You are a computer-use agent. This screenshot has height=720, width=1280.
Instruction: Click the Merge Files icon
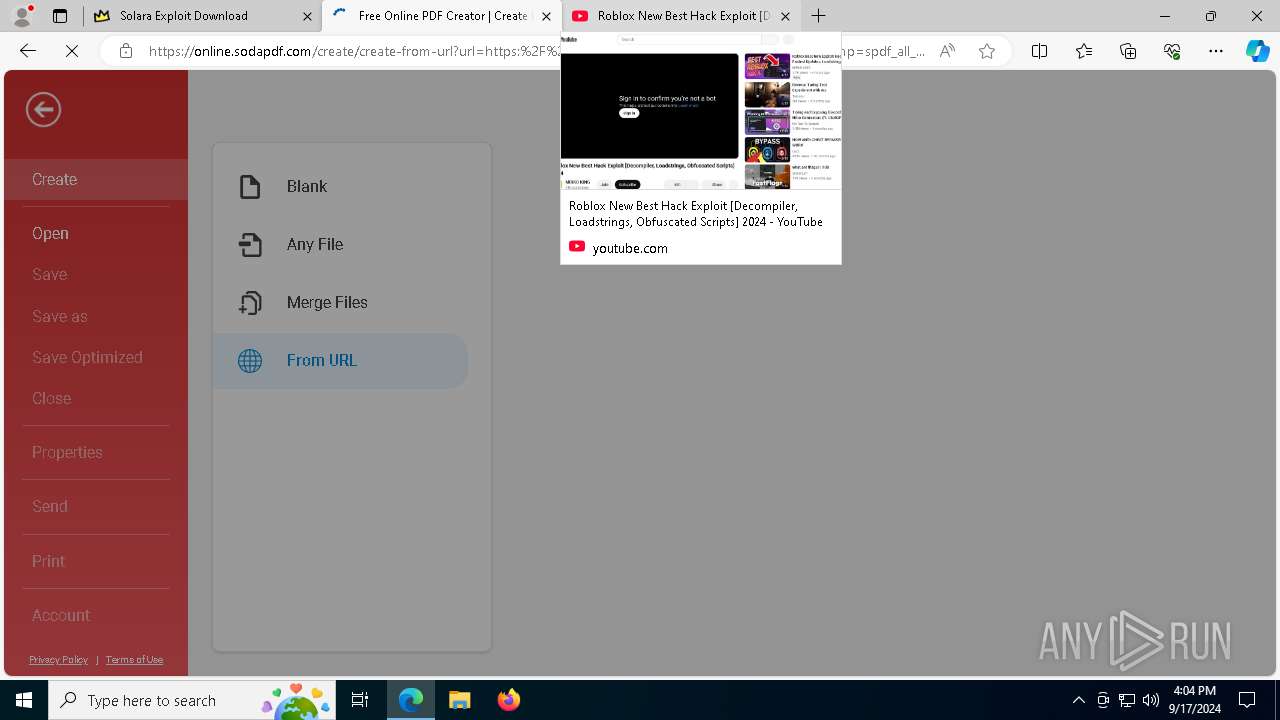click(x=250, y=303)
